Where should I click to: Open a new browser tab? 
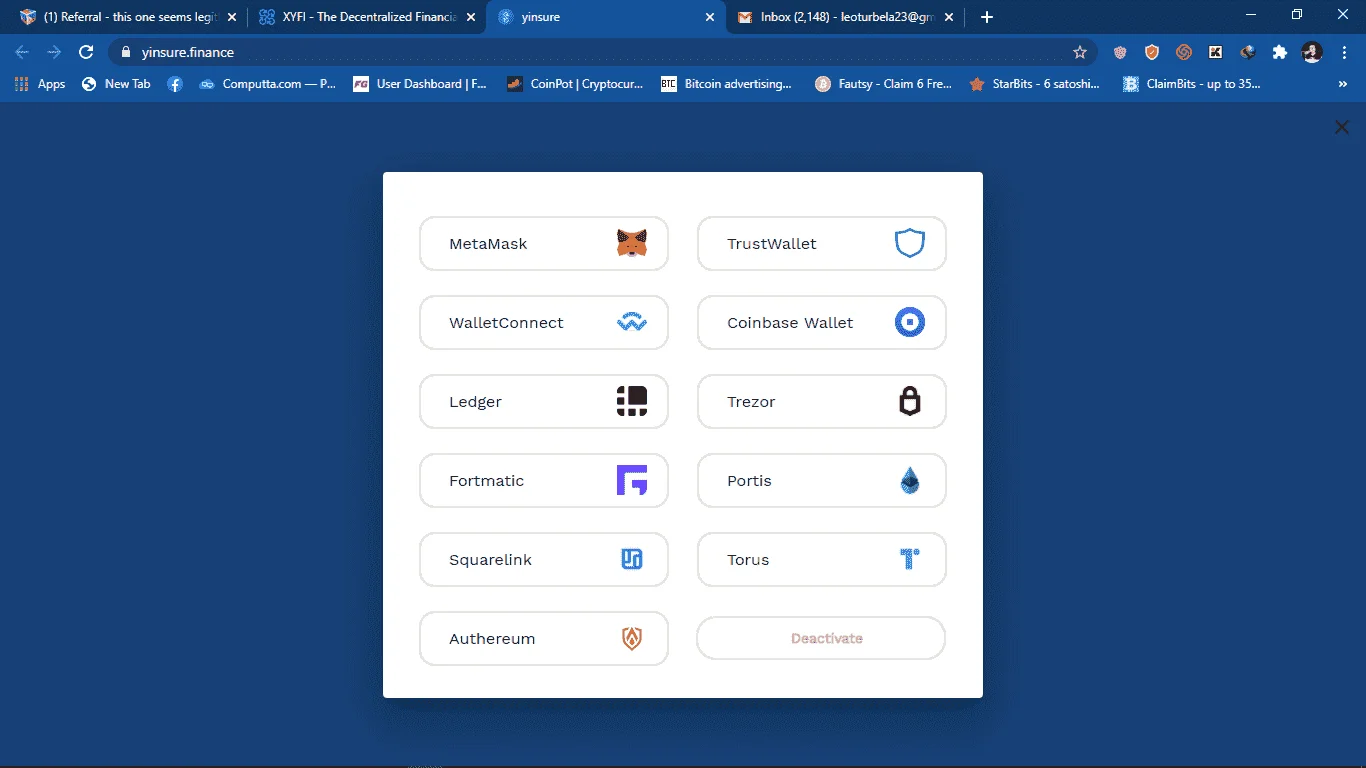click(987, 17)
